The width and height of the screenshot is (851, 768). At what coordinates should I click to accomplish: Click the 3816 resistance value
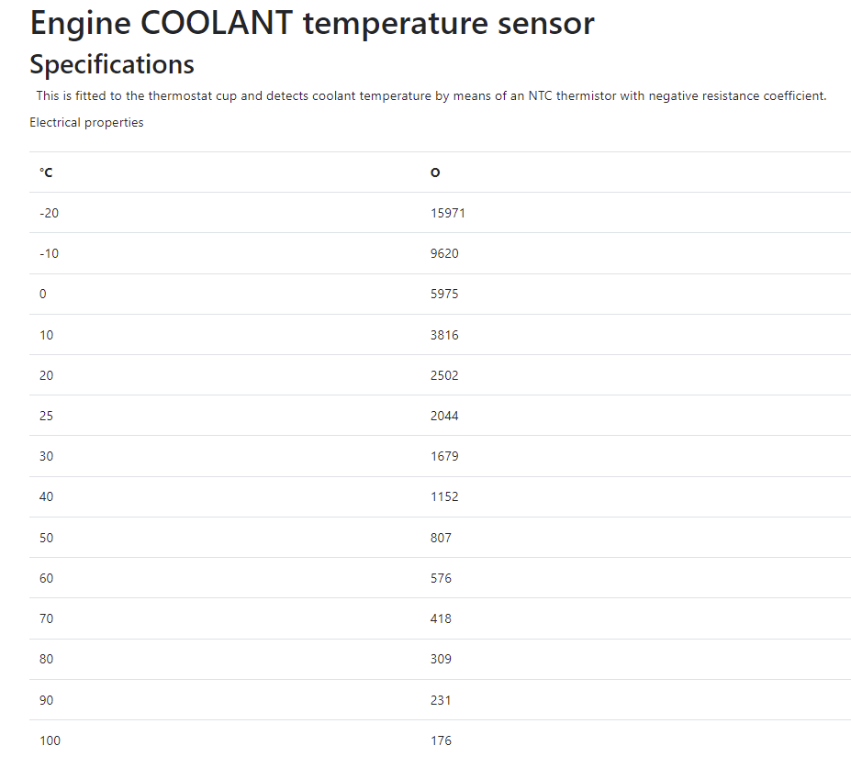pyautogui.click(x=444, y=335)
